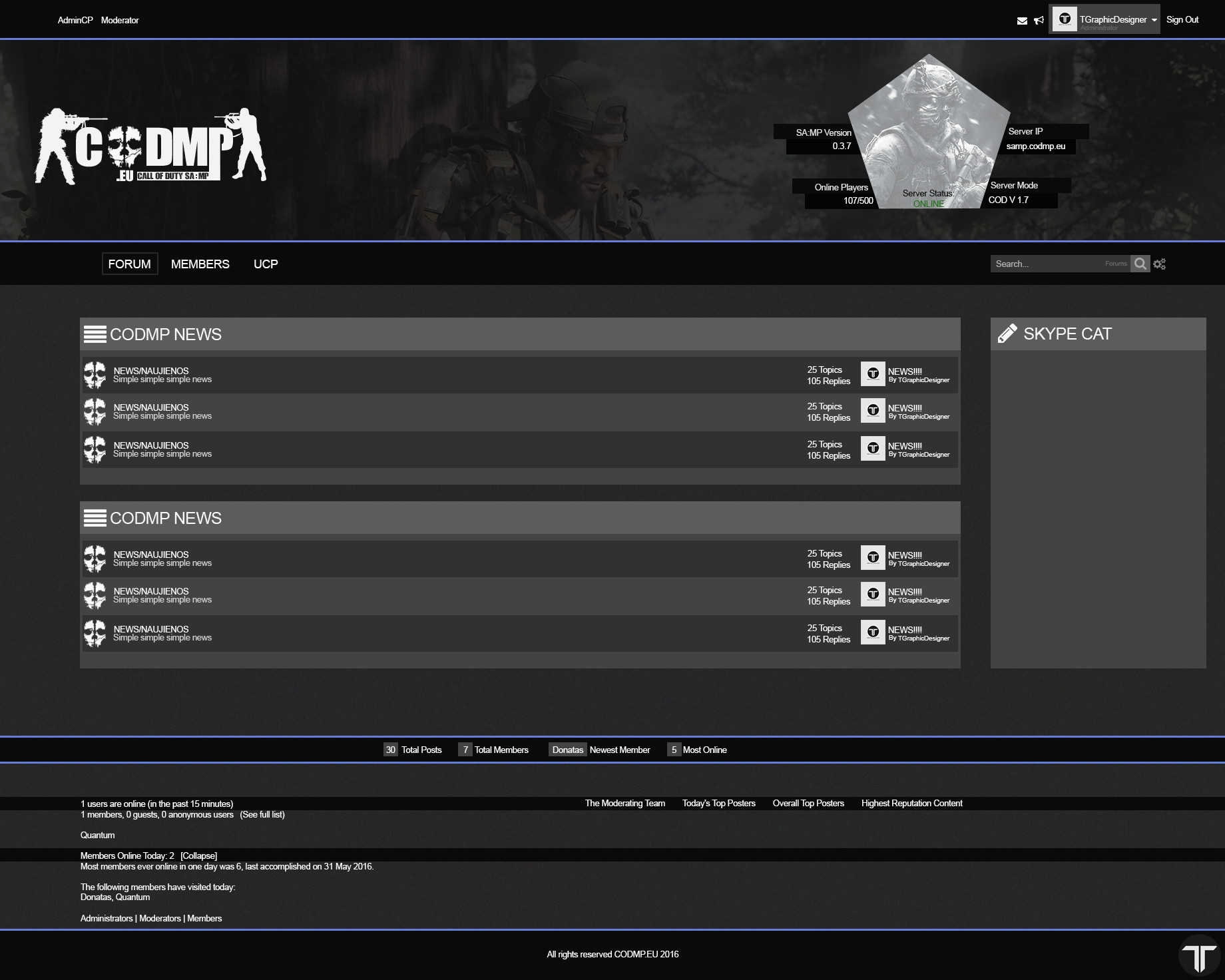The image size is (1225, 980).
Task: Click inside the Search text field
Action: [1045, 264]
